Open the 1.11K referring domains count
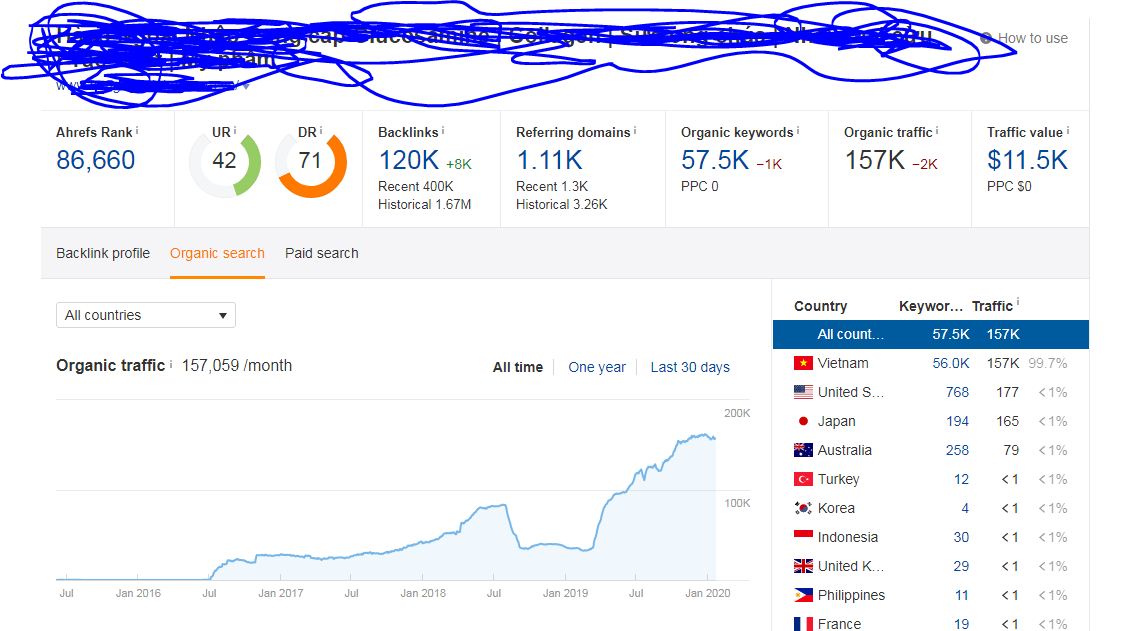 click(550, 160)
